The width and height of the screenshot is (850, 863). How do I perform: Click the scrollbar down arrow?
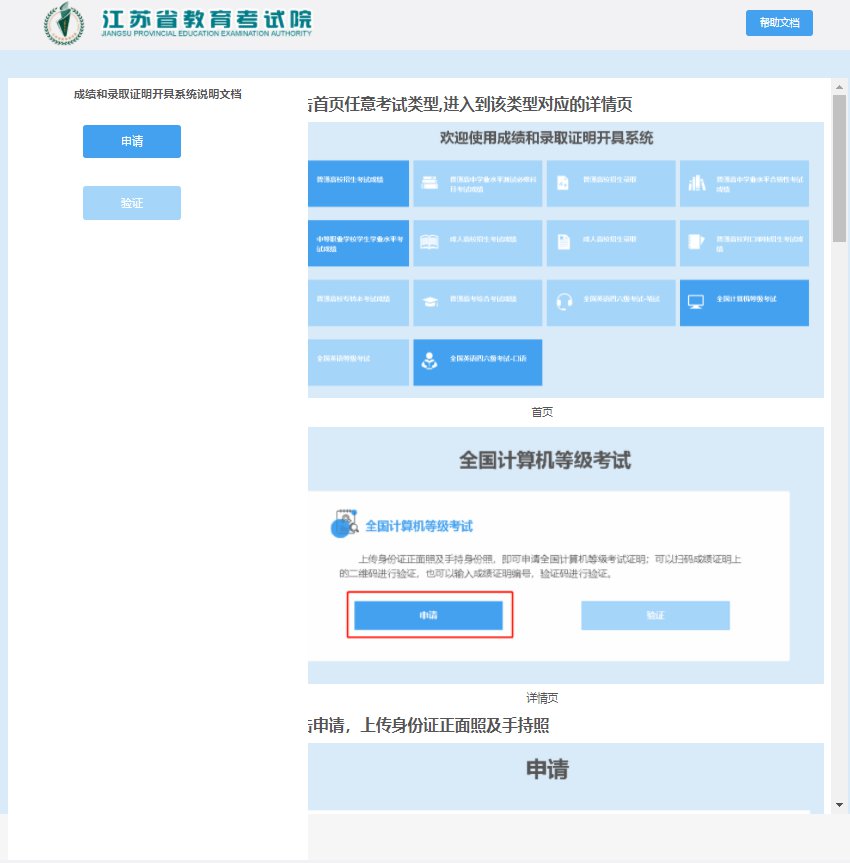[x=839, y=805]
